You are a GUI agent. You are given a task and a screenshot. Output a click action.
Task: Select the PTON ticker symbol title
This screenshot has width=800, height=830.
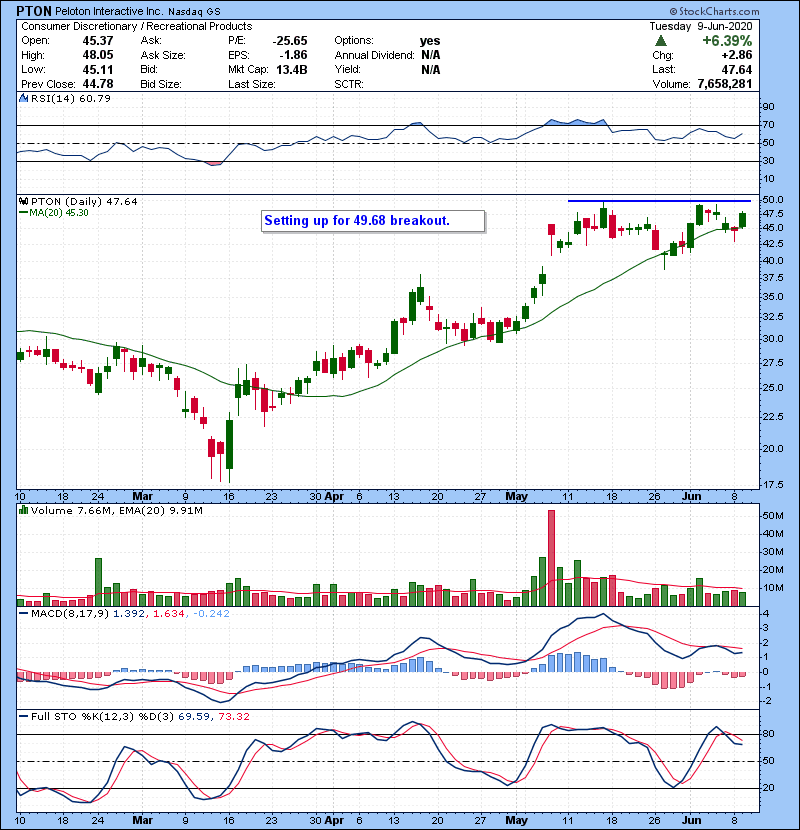pos(34,11)
